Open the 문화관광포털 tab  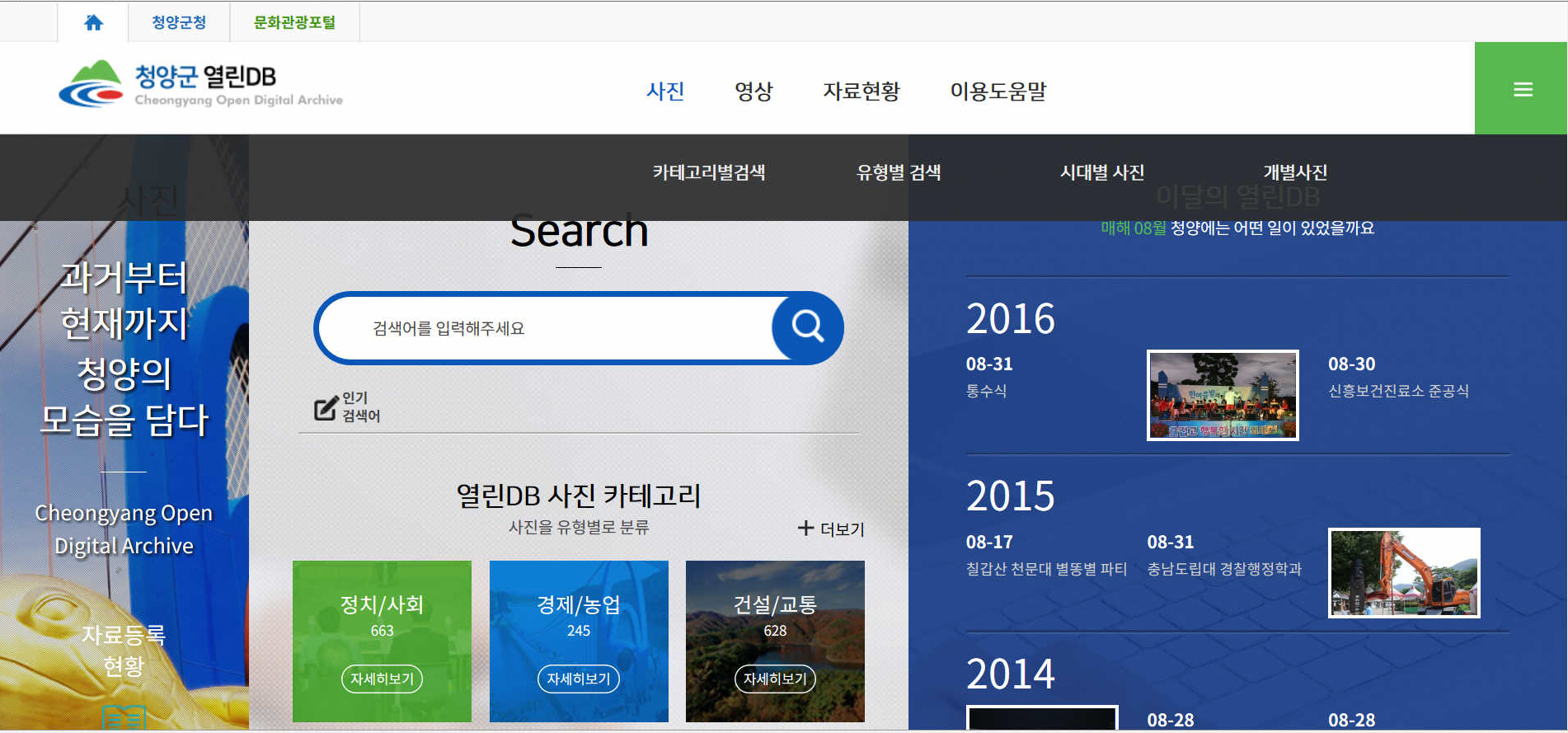point(294,22)
